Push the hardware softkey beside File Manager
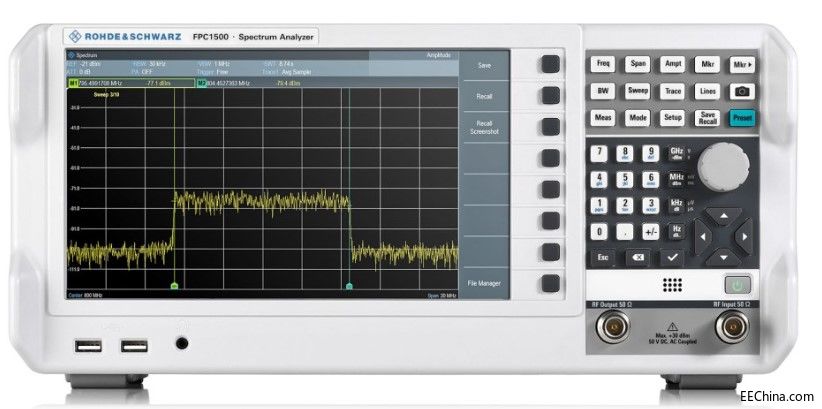The height and width of the screenshot is (409, 822). pos(550,283)
